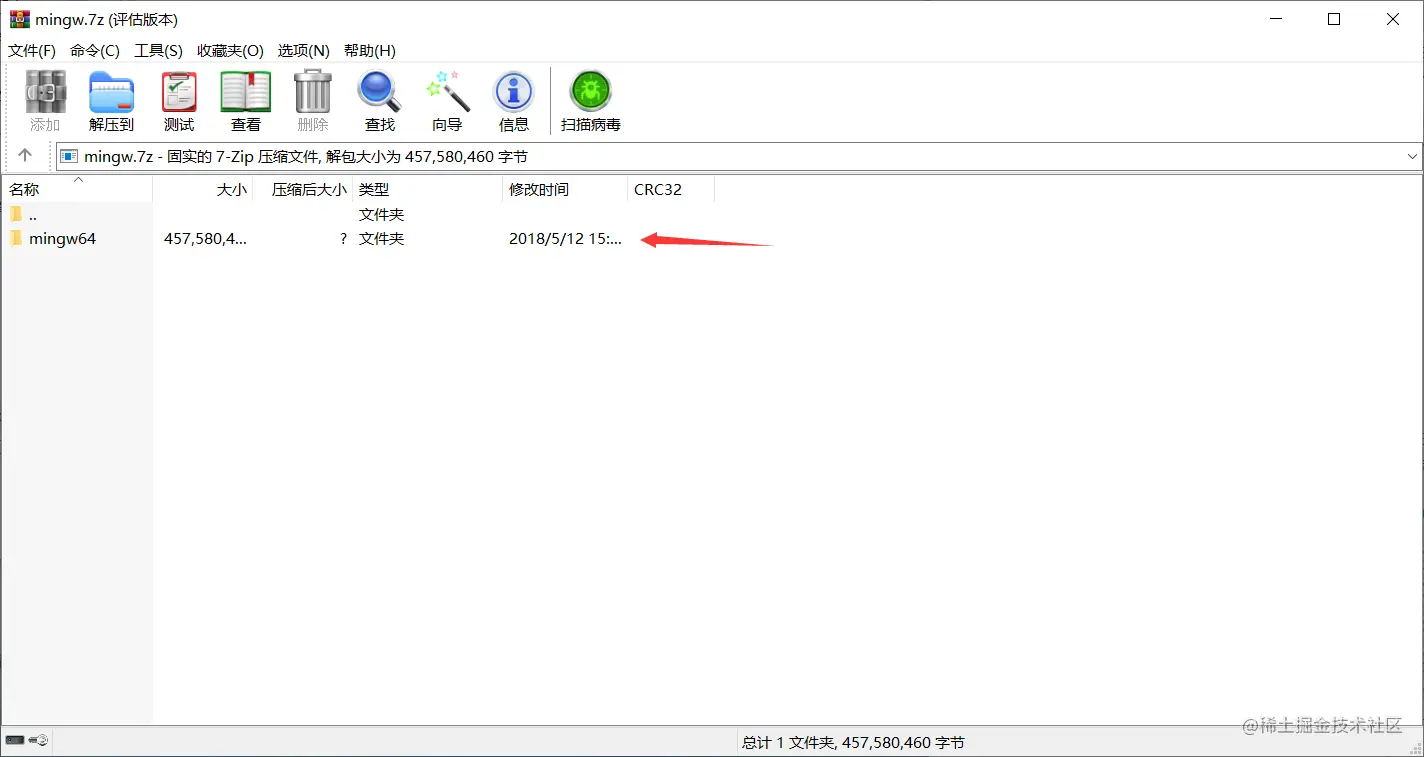Image resolution: width=1424 pixels, height=757 pixels.
Task: Sort by Size (大小) column header
Action: [203, 189]
